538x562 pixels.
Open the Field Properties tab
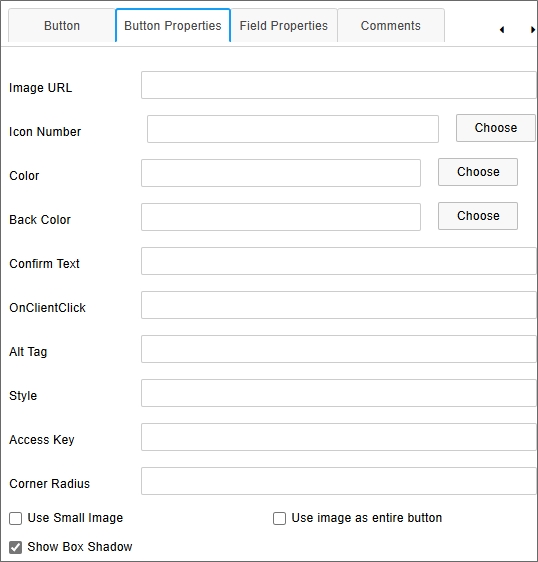click(284, 26)
